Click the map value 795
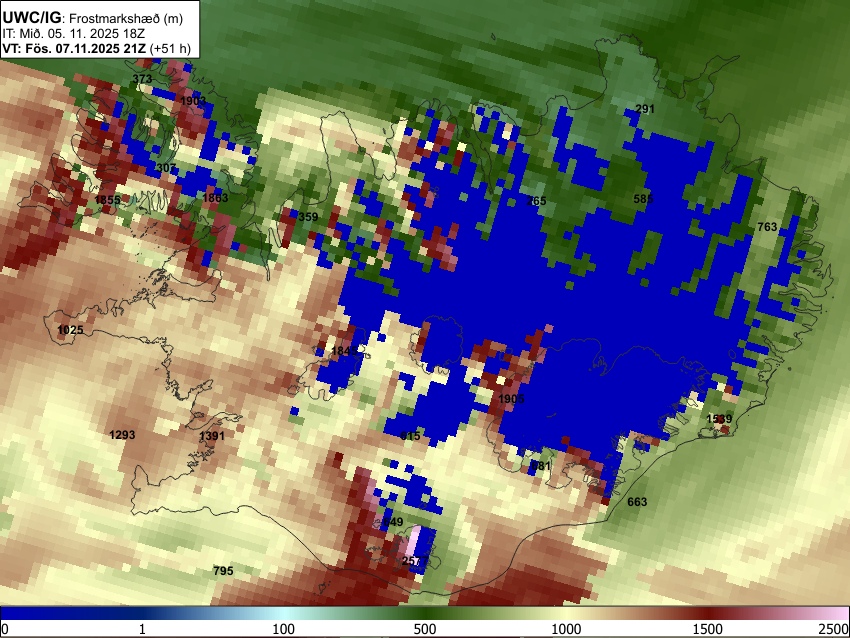 223,571
